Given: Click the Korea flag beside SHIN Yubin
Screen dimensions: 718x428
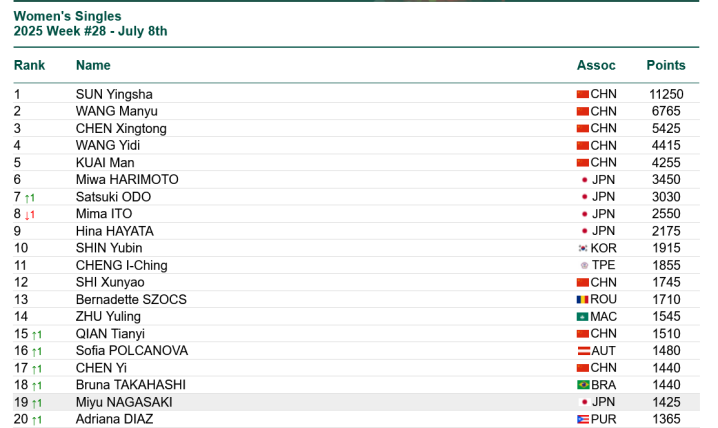Looking at the screenshot, I should (x=582, y=248).
